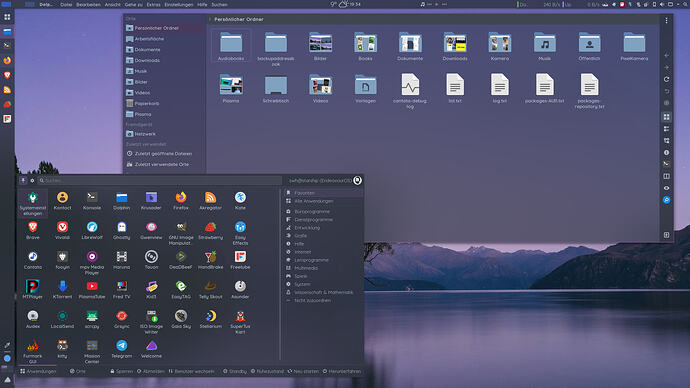Screen dimensions: 690x388
Task: Open LibreWolf from the launcher
Action: (x=92, y=231)
